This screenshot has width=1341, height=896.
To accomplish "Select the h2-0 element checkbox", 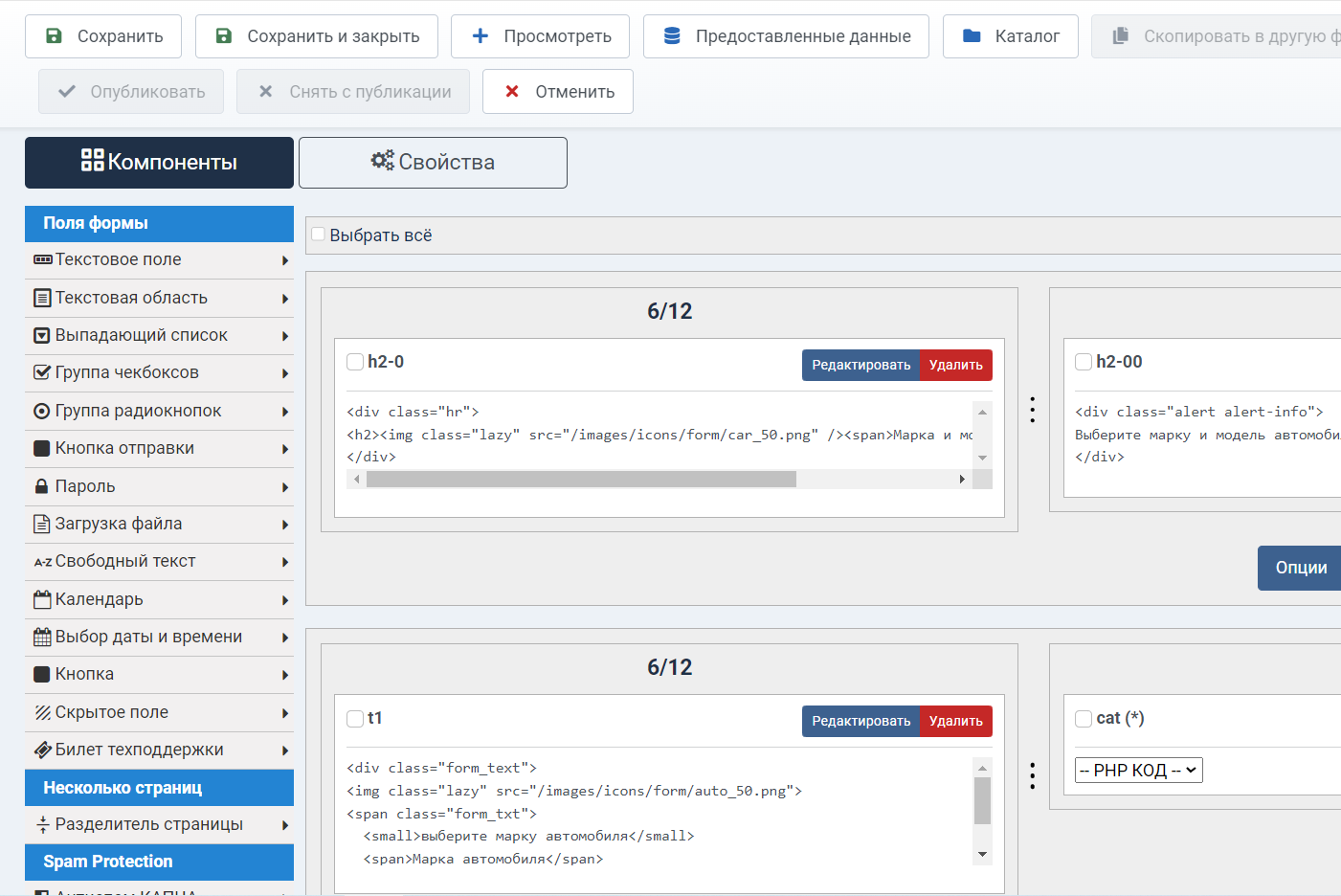I will click(x=355, y=362).
